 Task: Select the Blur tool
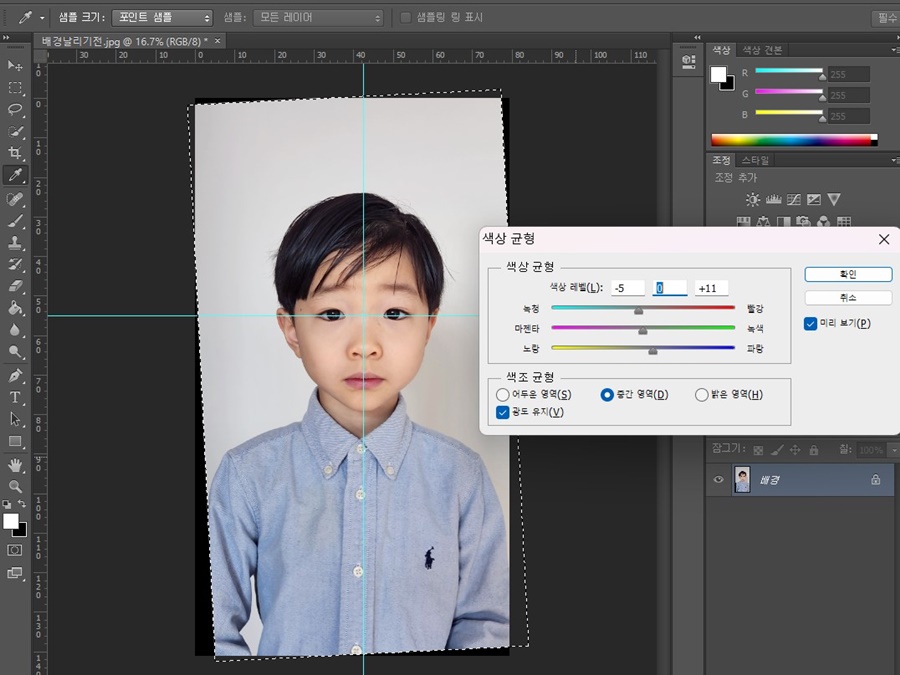[15, 330]
